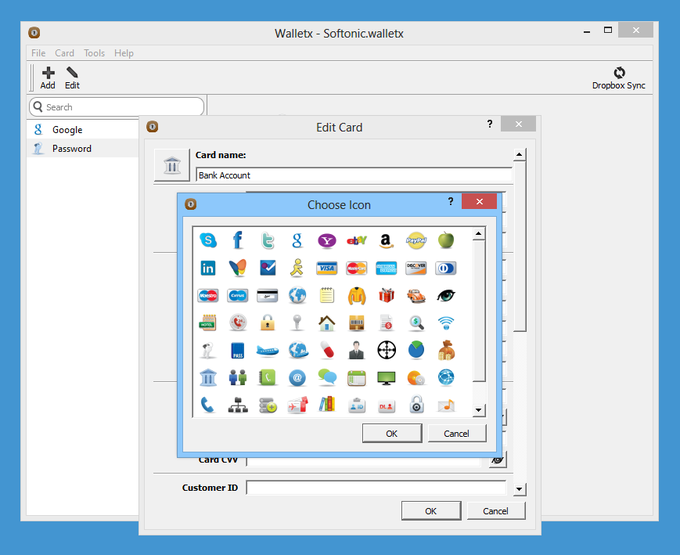Open the Card menu
This screenshot has height=555, width=680.
coord(64,53)
